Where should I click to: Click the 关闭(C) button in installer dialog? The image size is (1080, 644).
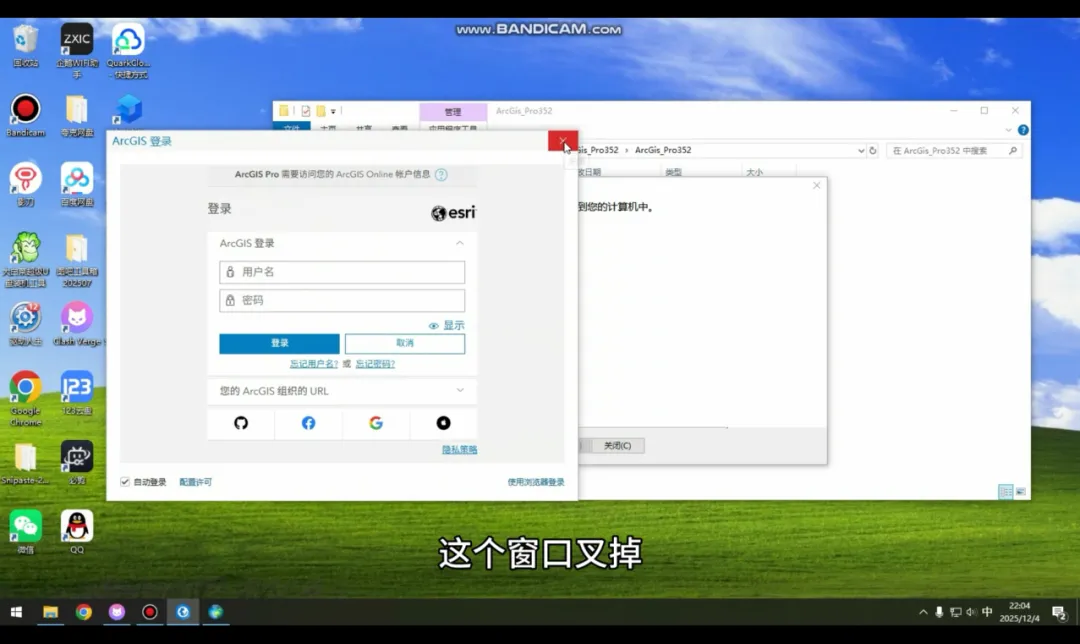tap(617, 446)
